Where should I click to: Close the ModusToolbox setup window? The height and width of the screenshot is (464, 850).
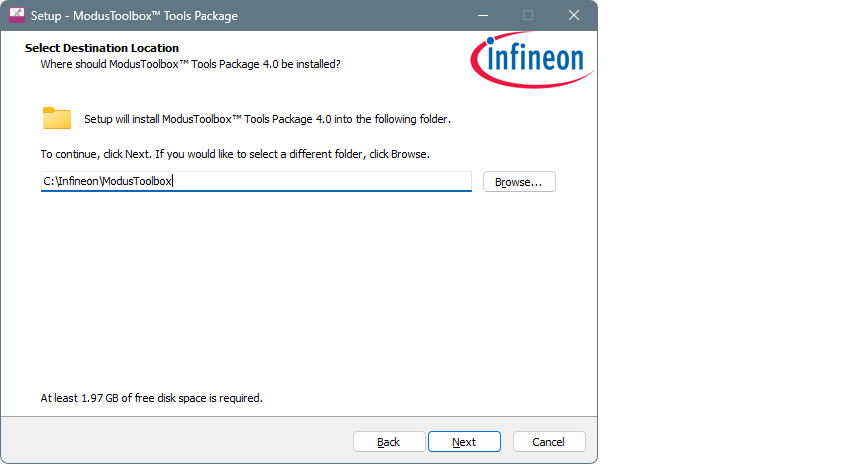pos(574,15)
